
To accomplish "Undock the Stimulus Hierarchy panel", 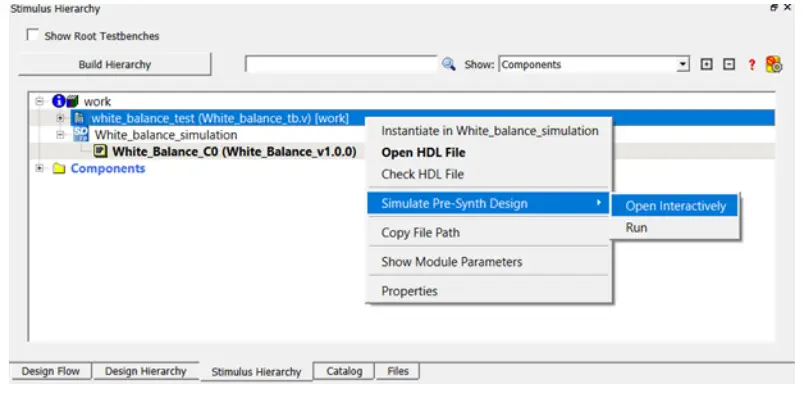I will pyautogui.click(x=774, y=8).
